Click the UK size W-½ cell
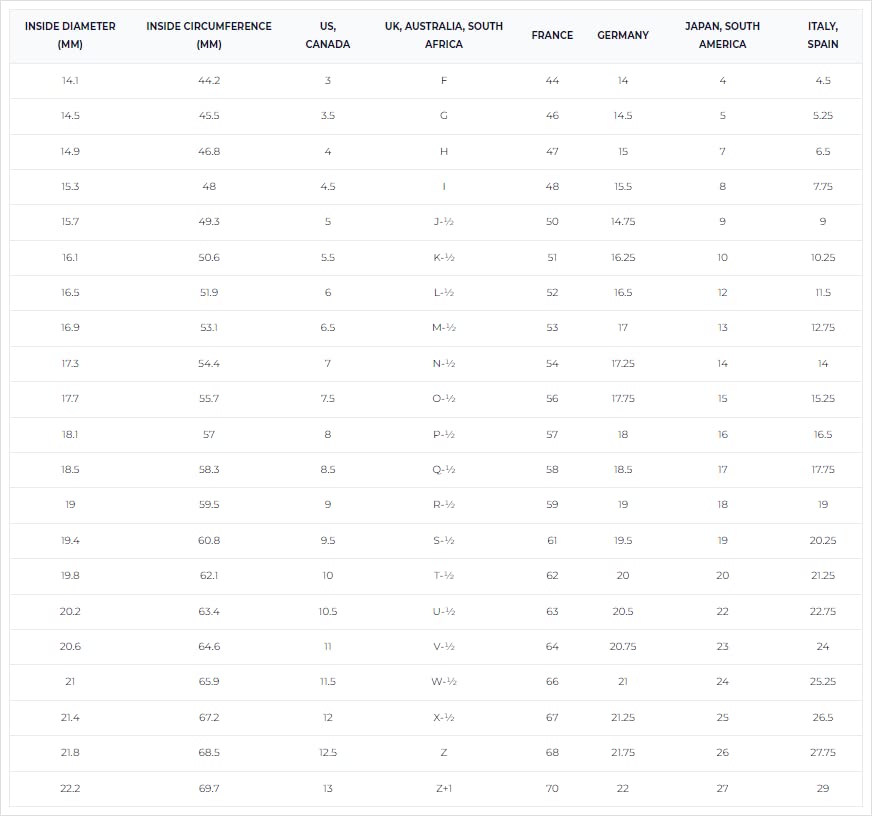 click(444, 681)
